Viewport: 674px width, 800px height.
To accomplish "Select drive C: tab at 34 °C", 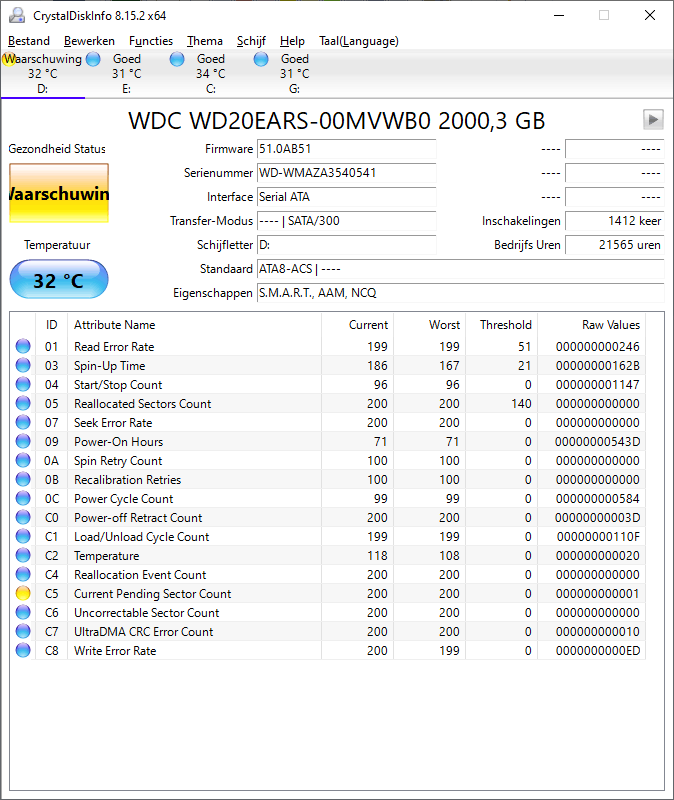I will coord(211,73).
